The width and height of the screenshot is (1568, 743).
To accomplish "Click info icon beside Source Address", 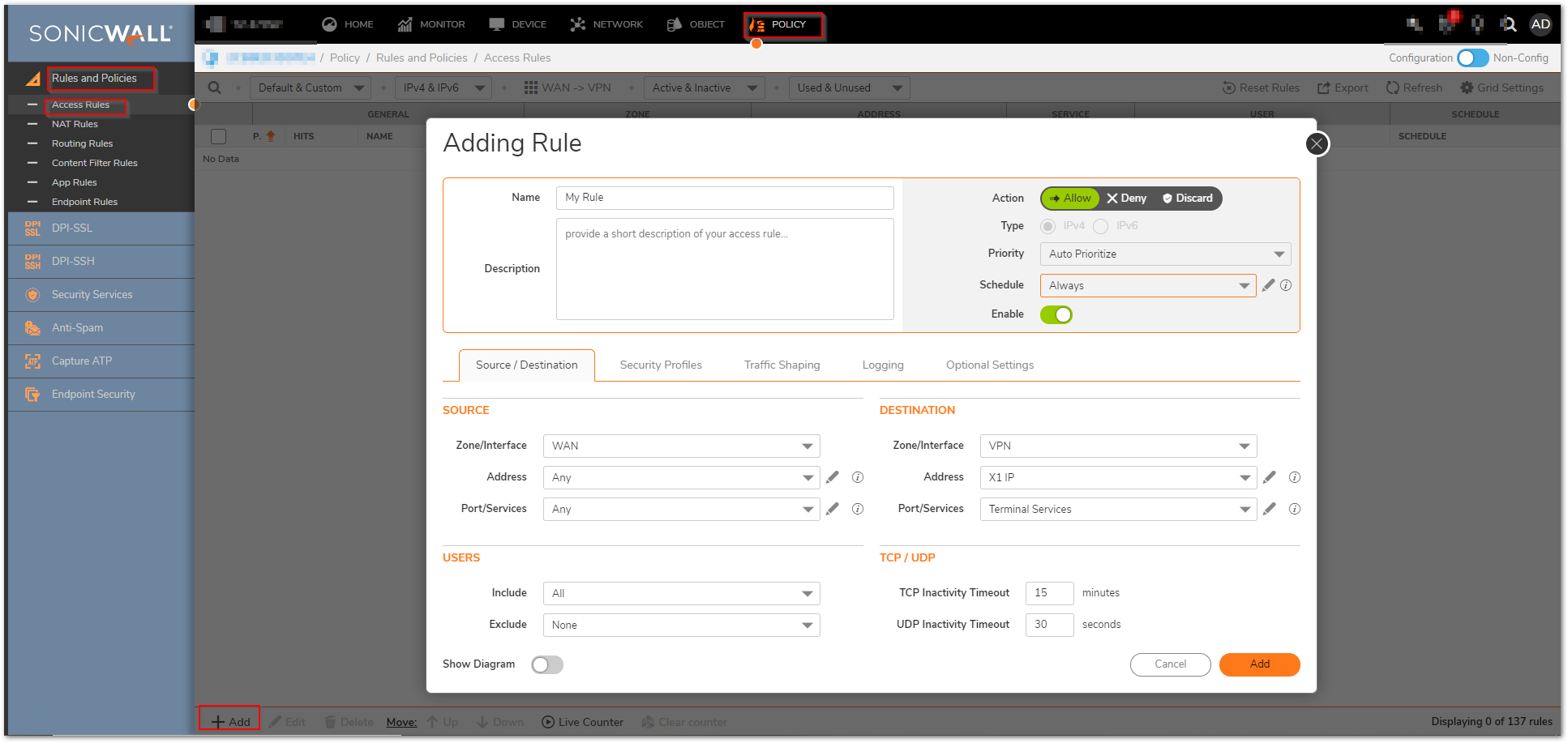I will click(857, 477).
